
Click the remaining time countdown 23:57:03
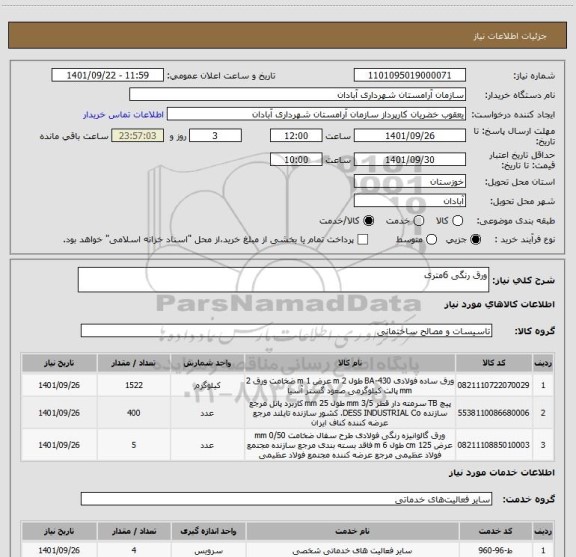138,136
